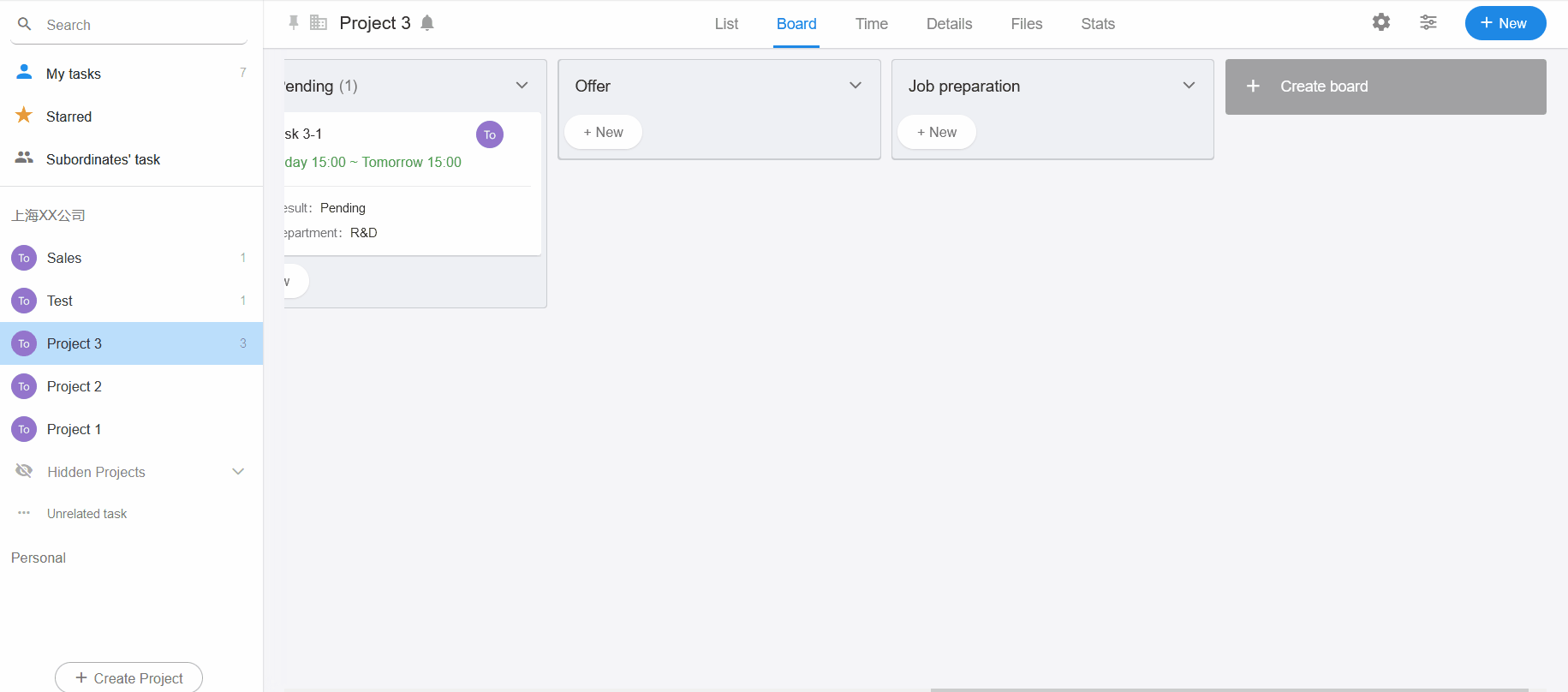The height and width of the screenshot is (692, 1568).
Task: Toggle the Project 3 notification bell
Action: tap(427, 23)
